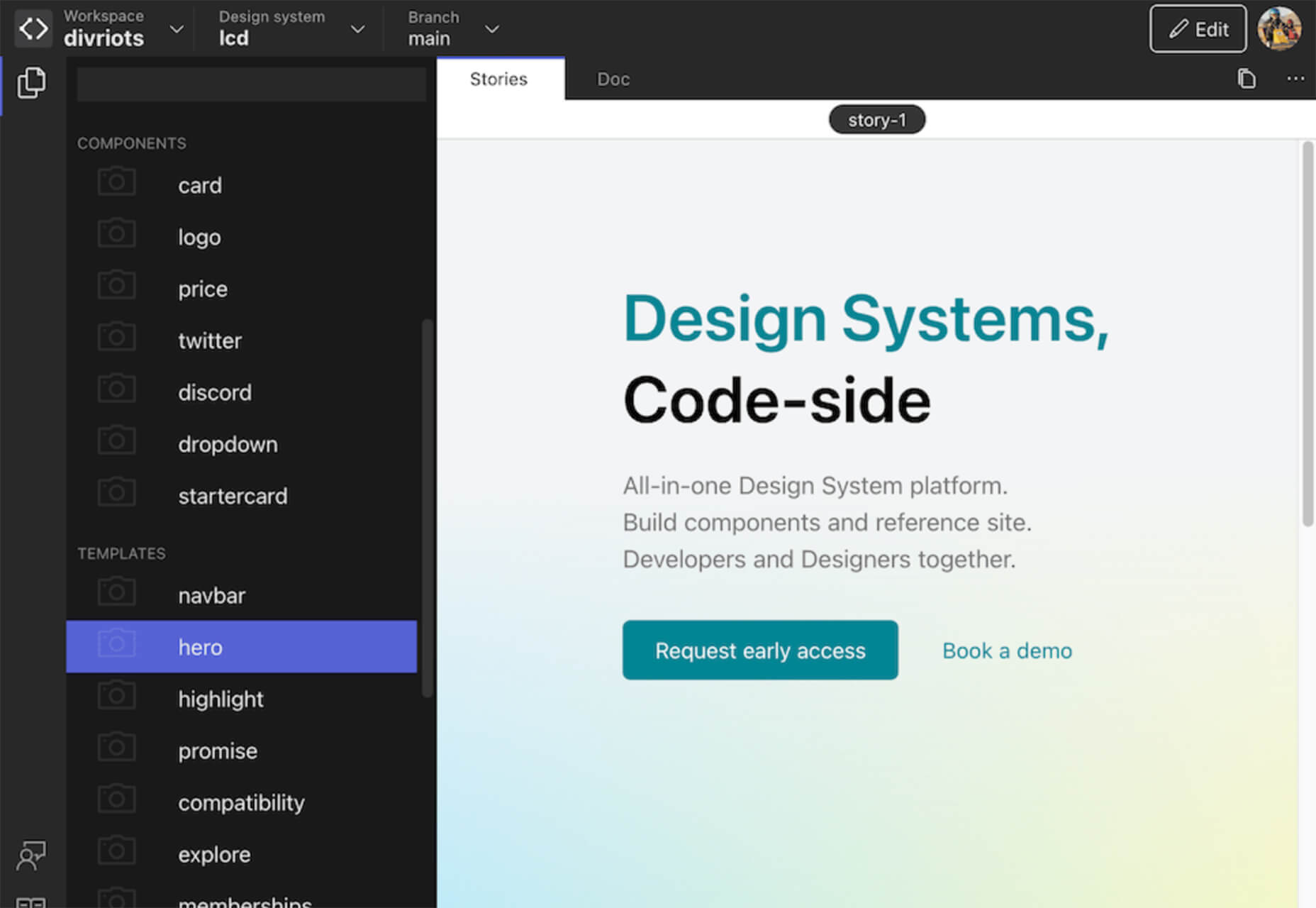The image size is (1316, 908).
Task: Click the 'All-in-one Design System platform.' text
Action: pyautogui.click(x=815, y=486)
